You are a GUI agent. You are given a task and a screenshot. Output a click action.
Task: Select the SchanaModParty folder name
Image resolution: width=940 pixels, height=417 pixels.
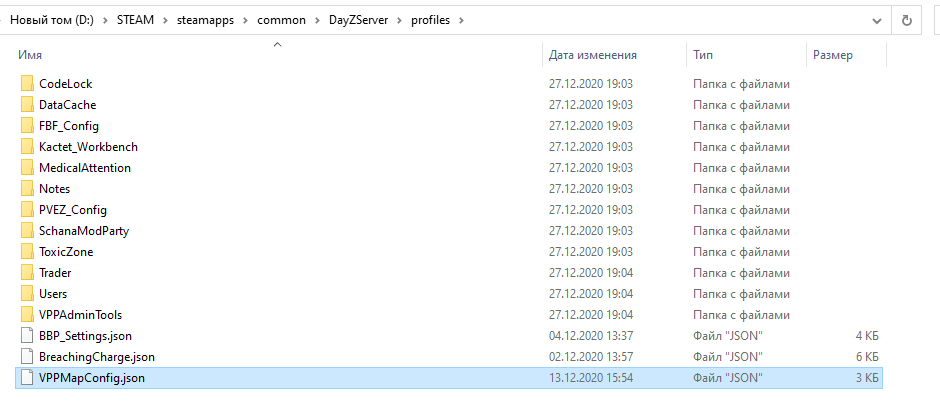click(84, 231)
